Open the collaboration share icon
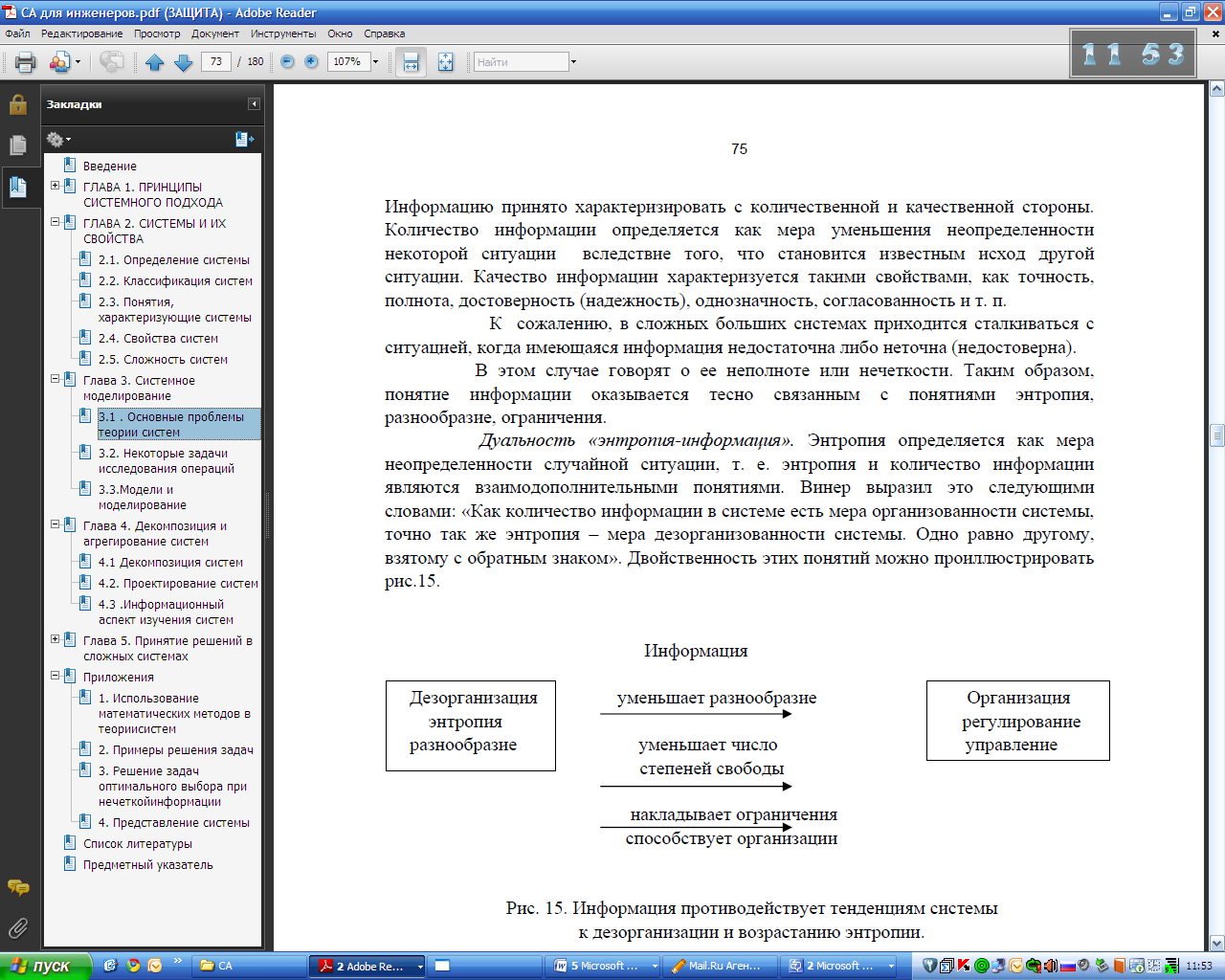1225x980 pixels. click(x=59, y=62)
